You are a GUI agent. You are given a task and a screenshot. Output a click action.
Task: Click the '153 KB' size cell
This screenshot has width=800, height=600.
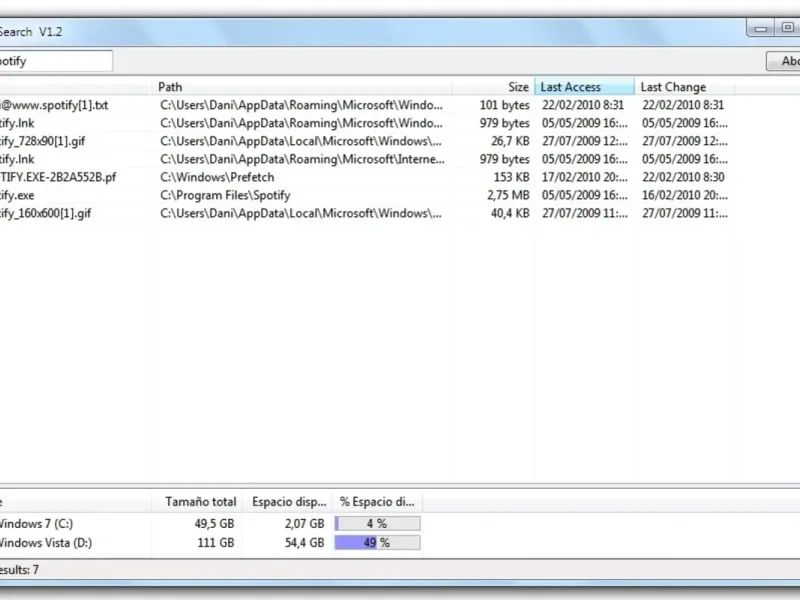(511, 177)
